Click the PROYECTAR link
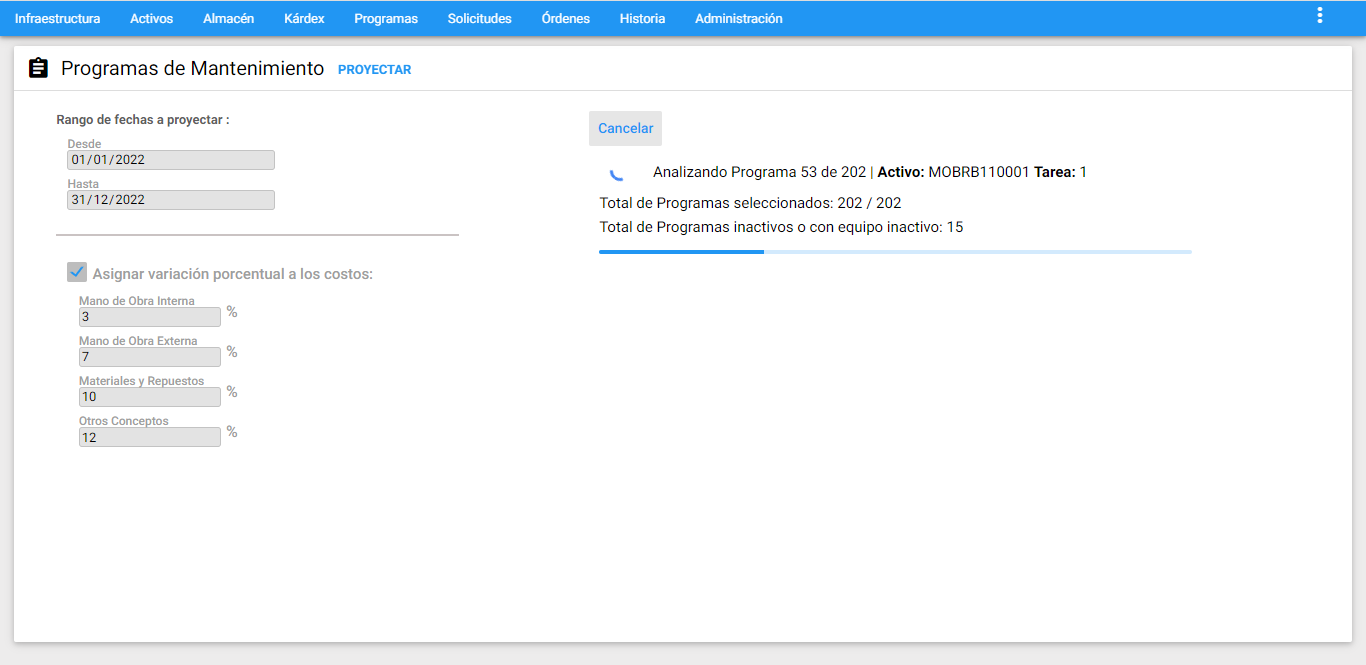 [x=374, y=70]
